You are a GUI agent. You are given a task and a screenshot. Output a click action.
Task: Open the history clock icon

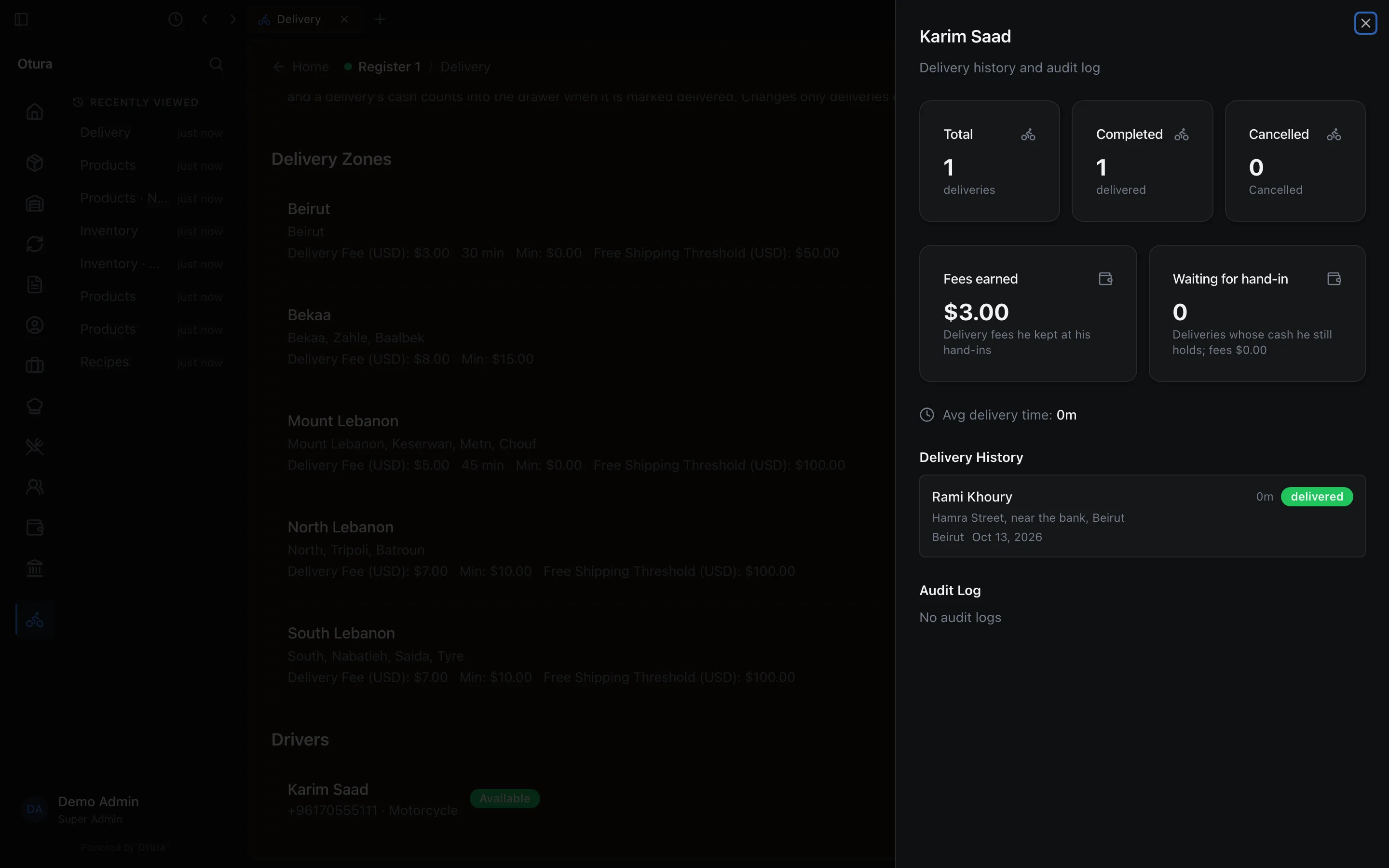tap(175, 19)
